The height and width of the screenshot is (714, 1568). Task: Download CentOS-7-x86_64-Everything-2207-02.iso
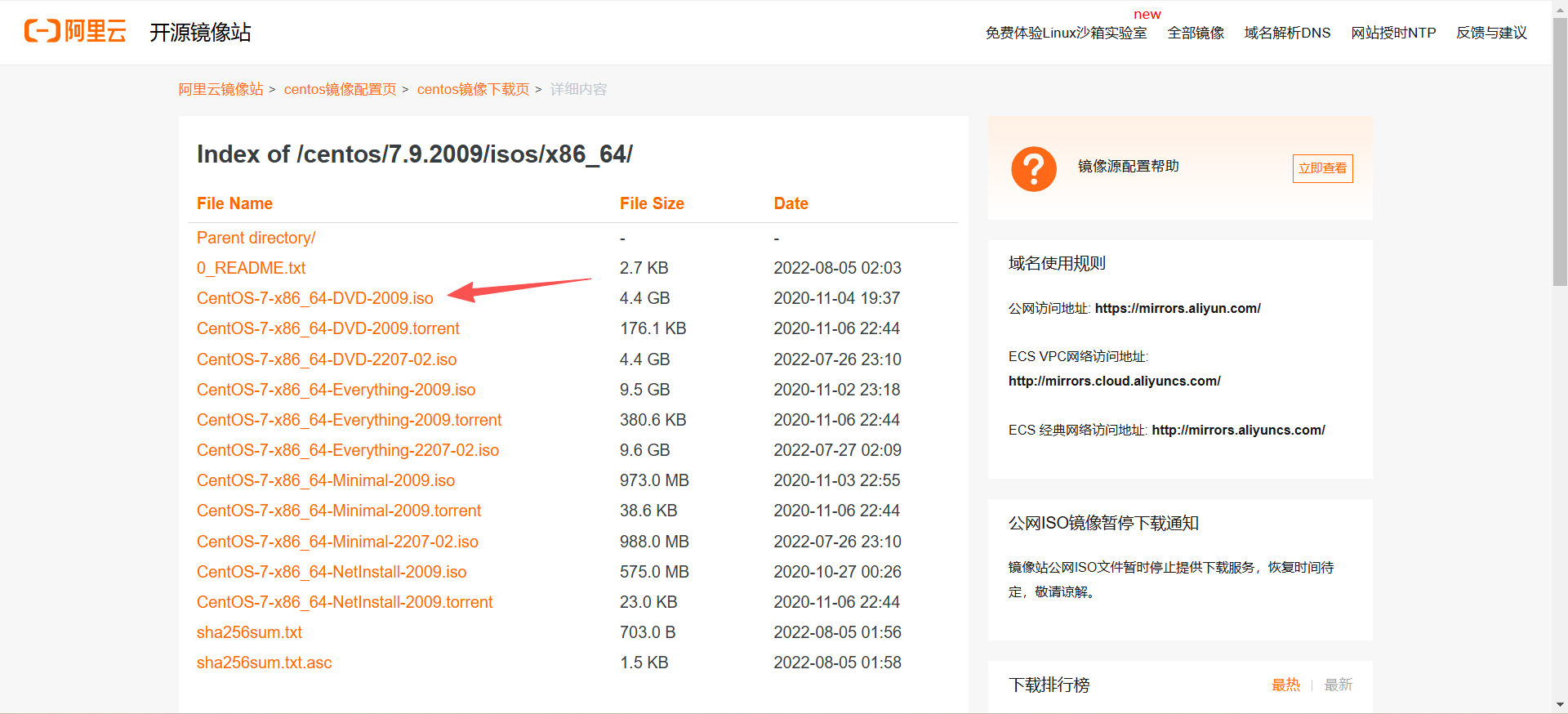point(348,450)
